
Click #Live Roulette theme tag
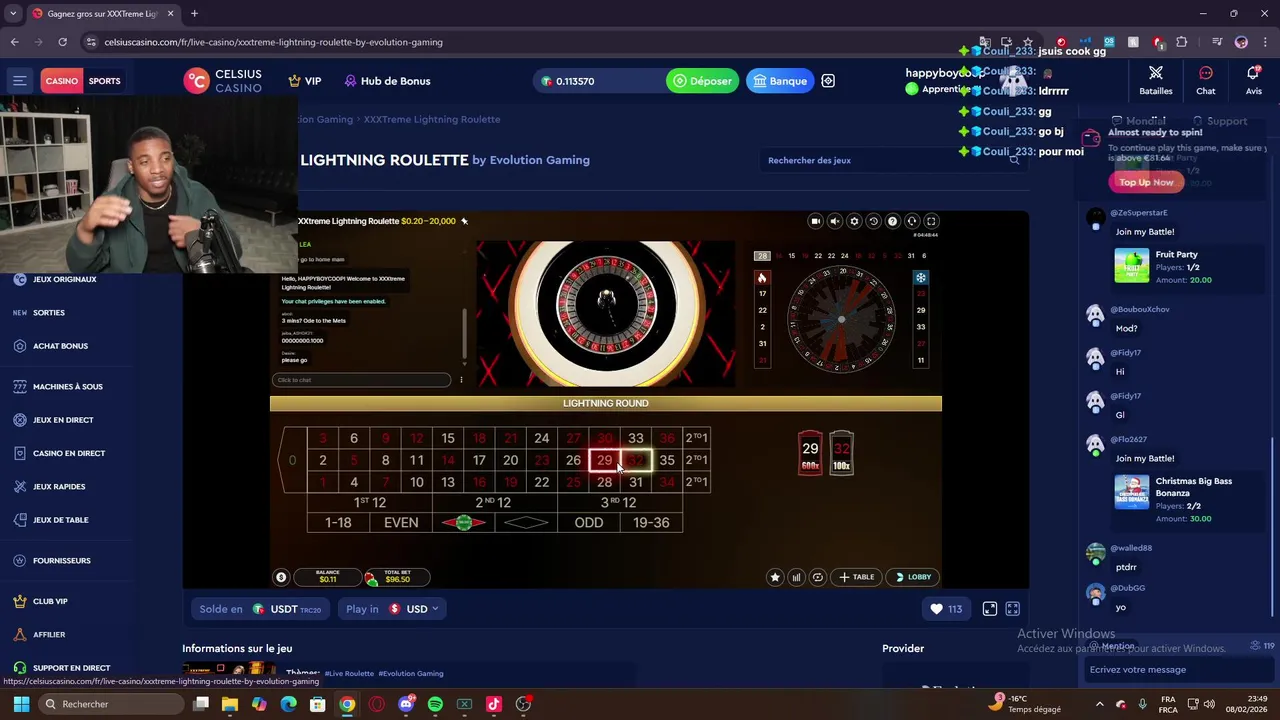click(349, 674)
